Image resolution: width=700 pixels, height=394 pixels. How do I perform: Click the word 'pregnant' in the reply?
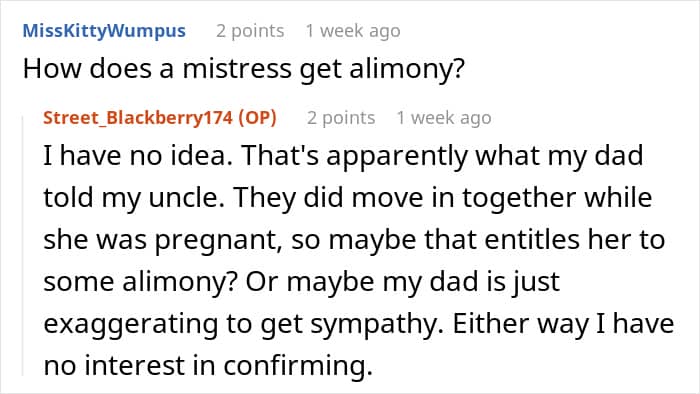point(218,240)
